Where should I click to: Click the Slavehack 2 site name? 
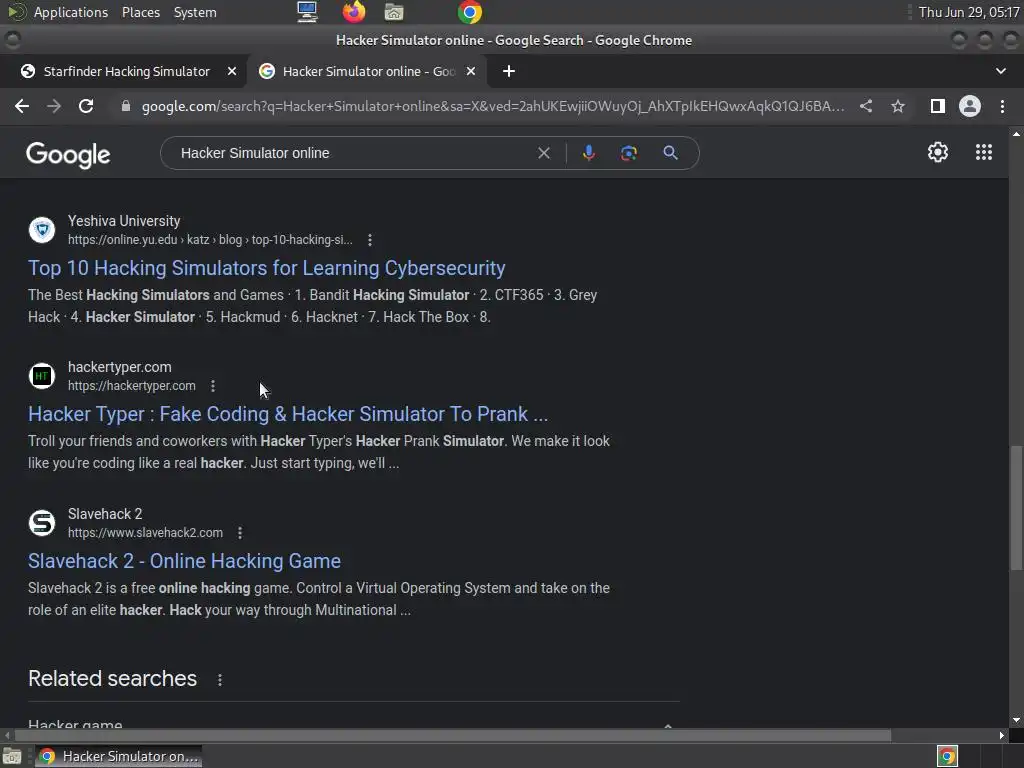(104, 514)
